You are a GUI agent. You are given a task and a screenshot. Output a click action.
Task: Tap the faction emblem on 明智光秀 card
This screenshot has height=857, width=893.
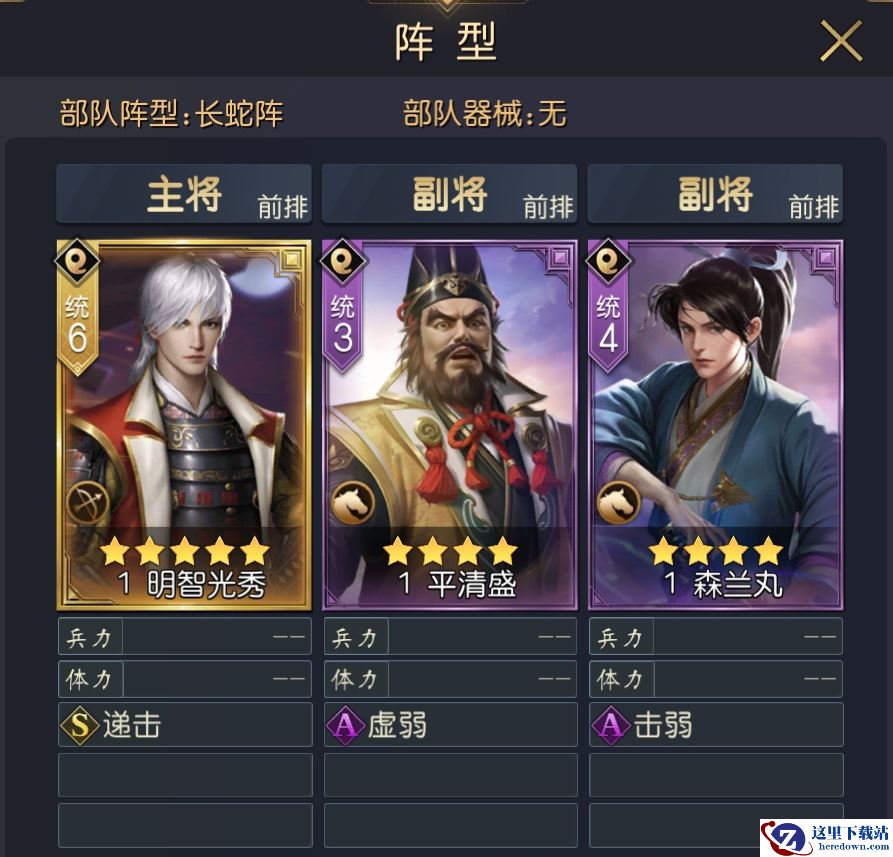pos(77,261)
